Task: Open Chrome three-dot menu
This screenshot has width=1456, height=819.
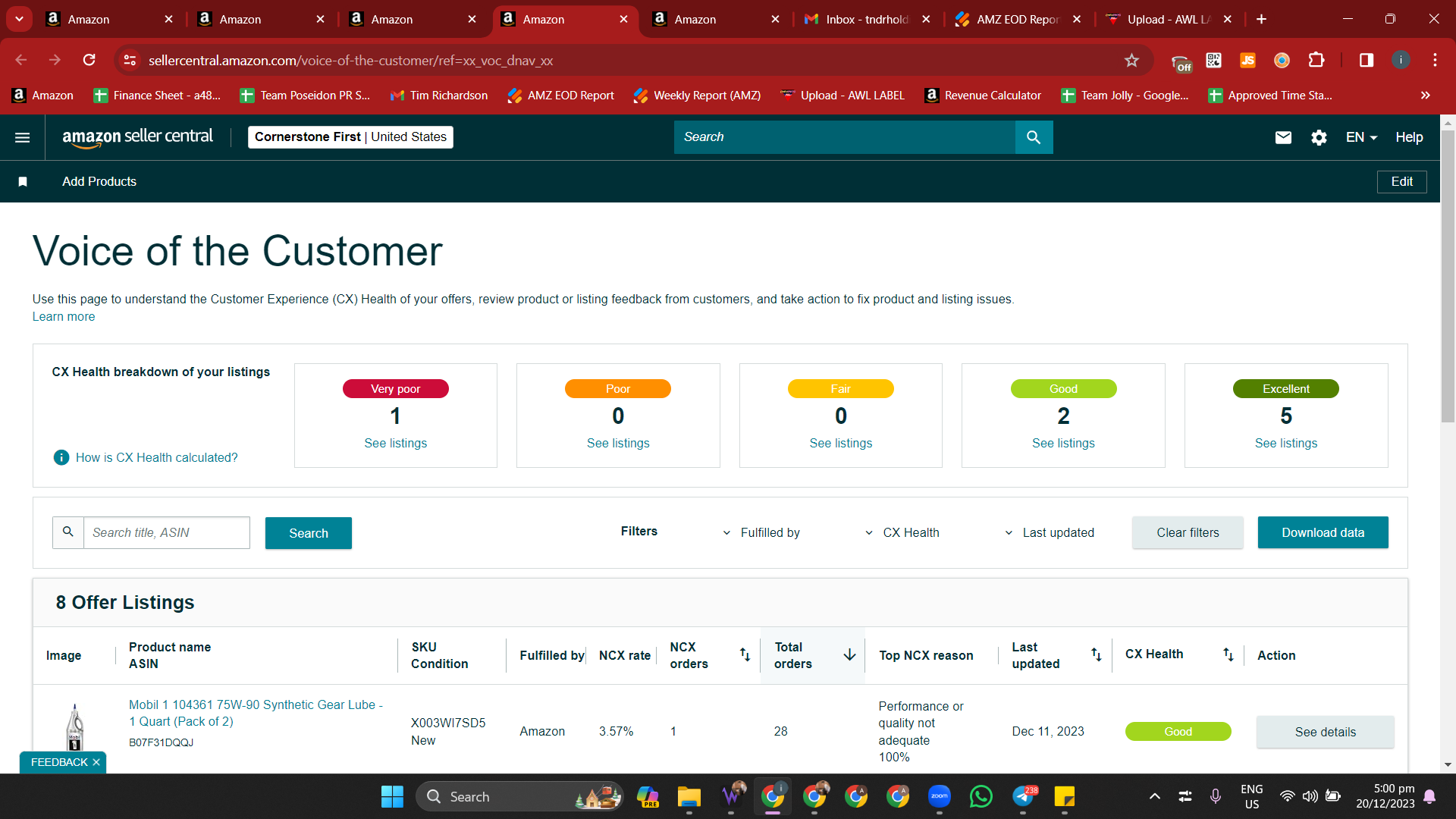Action: click(1435, 60)
